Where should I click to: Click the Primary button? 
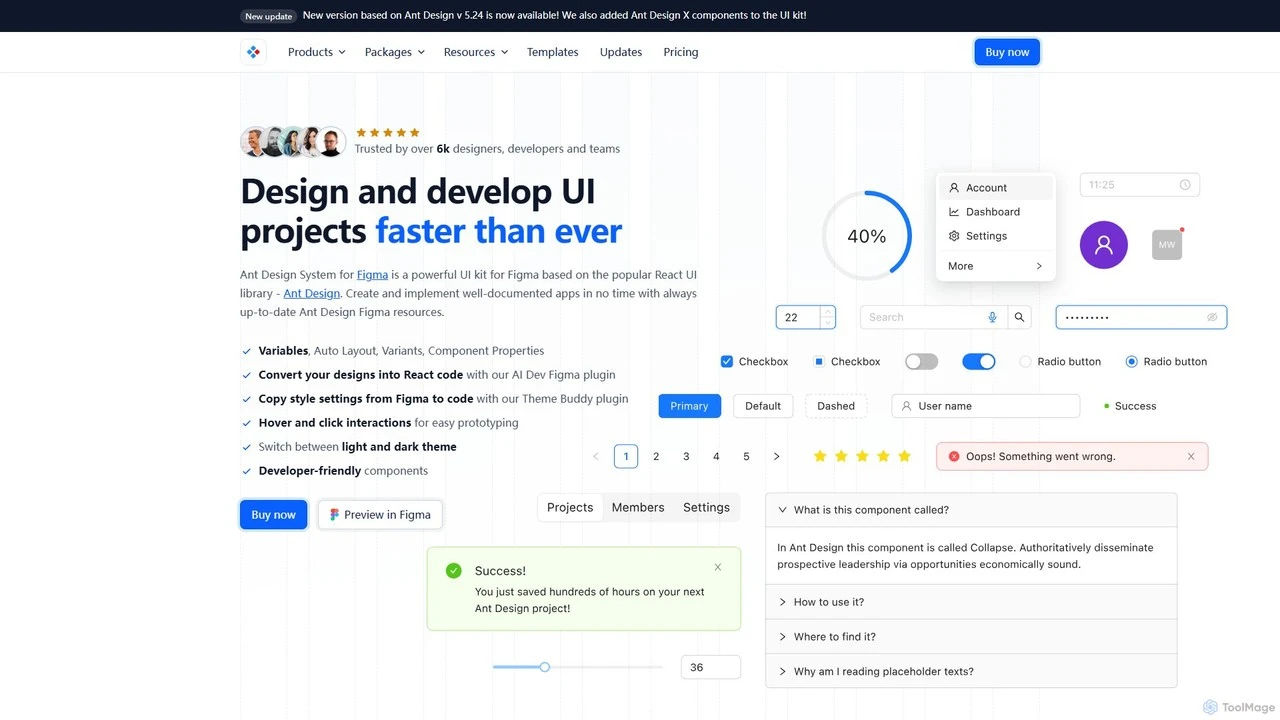click(689, 406)
